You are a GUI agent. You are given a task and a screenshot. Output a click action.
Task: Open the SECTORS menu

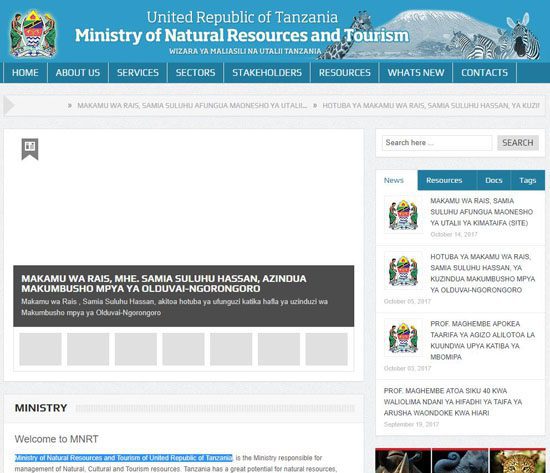coord(195,73)
